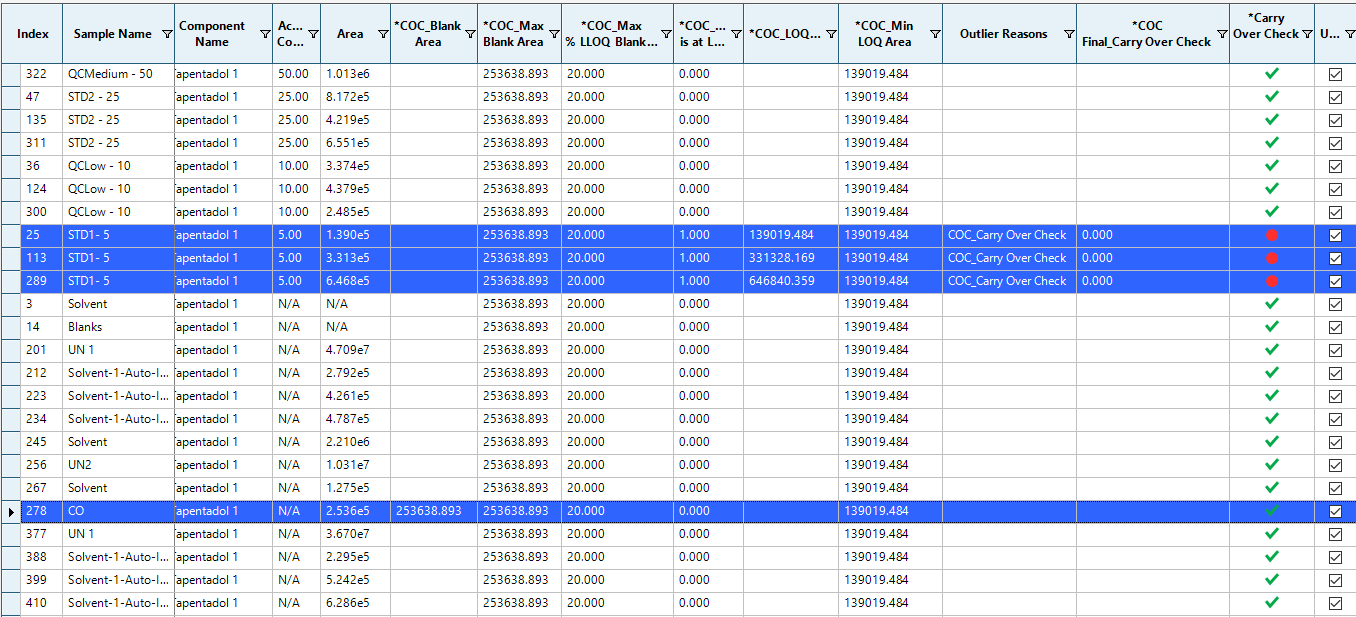Sort by the Component Name column header
The image size is (1356, 617).
coord(212,34)
